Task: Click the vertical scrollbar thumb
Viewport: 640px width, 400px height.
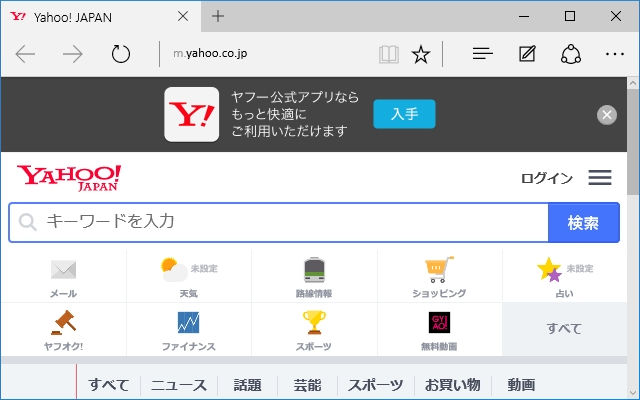Action: (x=633, y=143)
